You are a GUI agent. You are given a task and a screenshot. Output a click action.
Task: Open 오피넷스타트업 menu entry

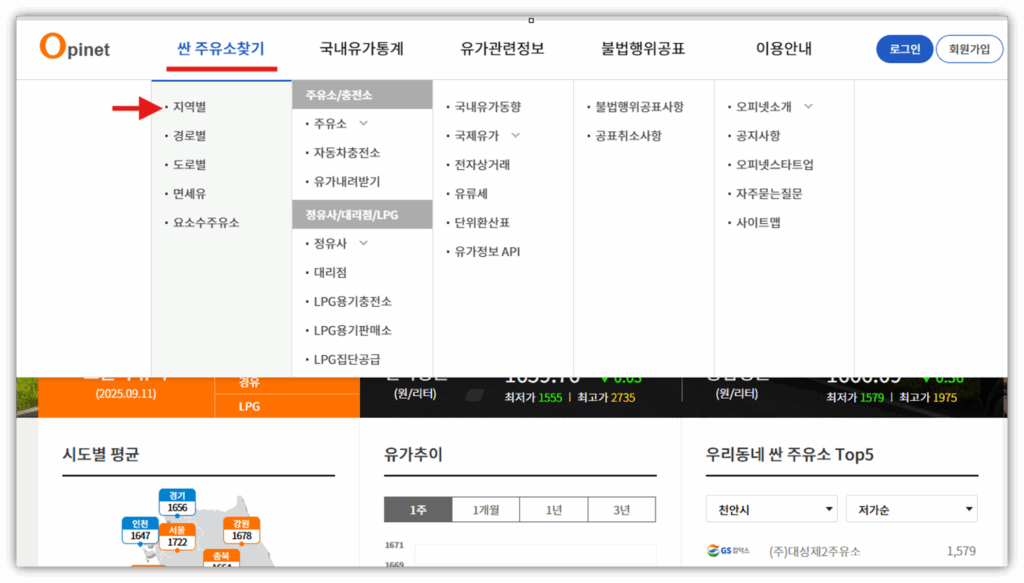tap(775, 165)
